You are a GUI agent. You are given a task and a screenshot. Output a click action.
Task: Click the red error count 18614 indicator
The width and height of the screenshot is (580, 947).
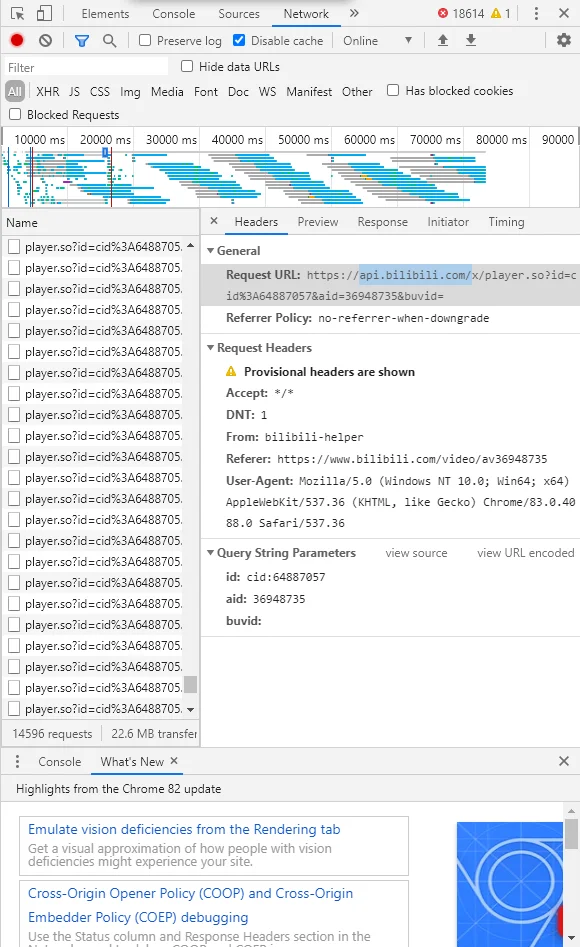click(461, 13)
